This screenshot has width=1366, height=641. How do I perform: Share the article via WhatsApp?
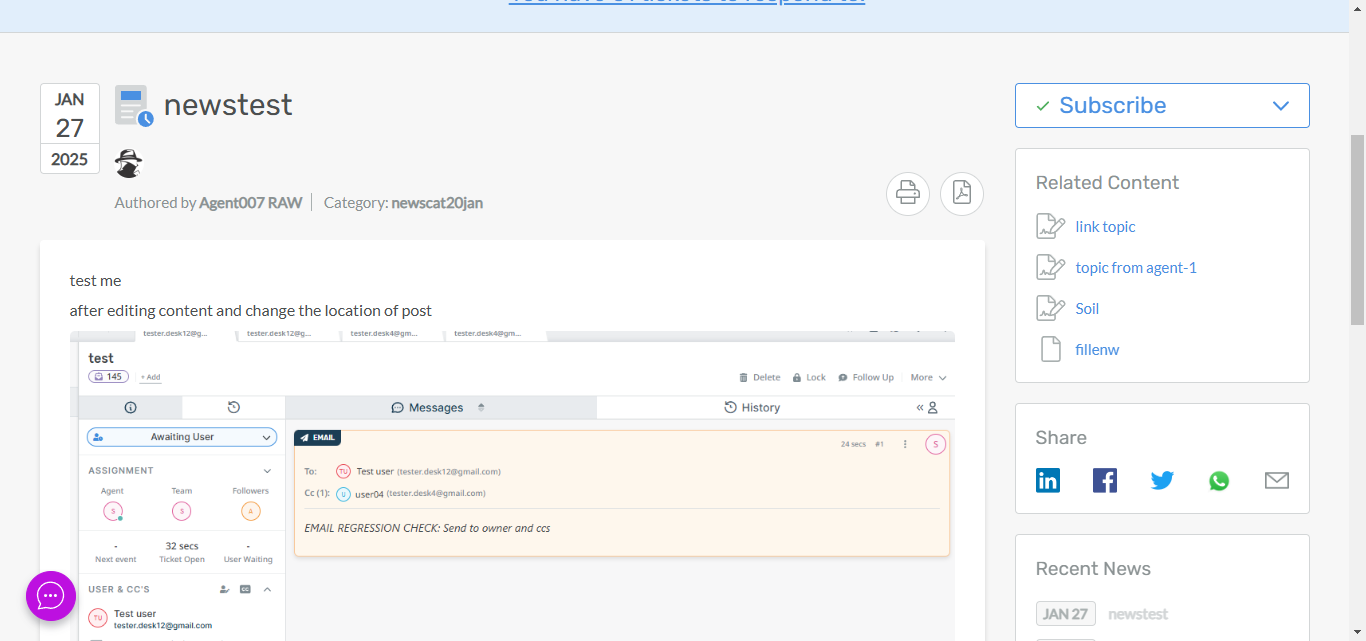(x=1218, y=481)
